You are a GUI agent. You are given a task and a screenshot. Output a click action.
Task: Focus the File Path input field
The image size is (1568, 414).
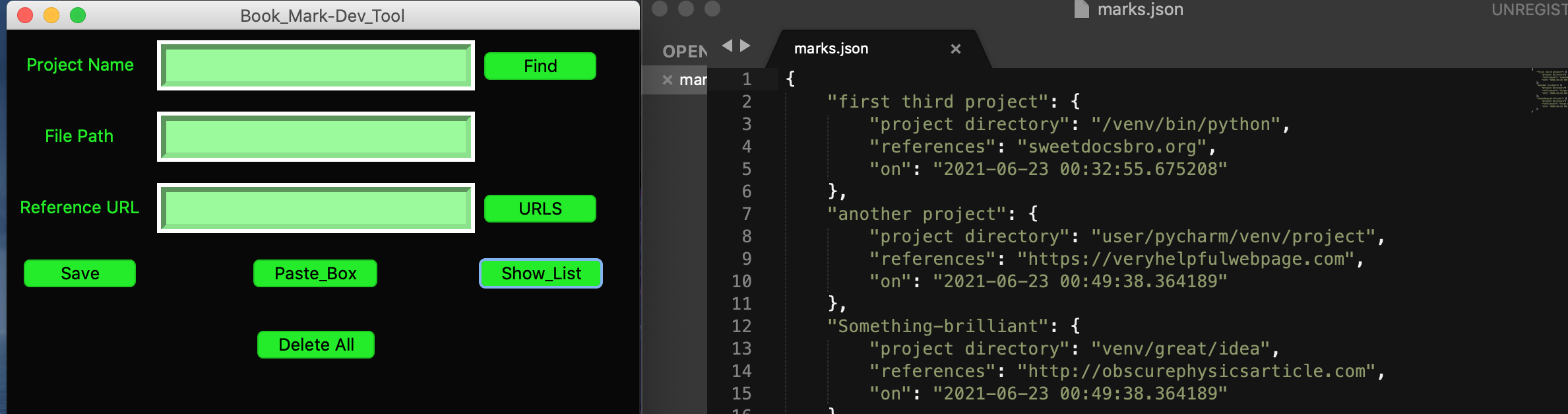(316, 137)
